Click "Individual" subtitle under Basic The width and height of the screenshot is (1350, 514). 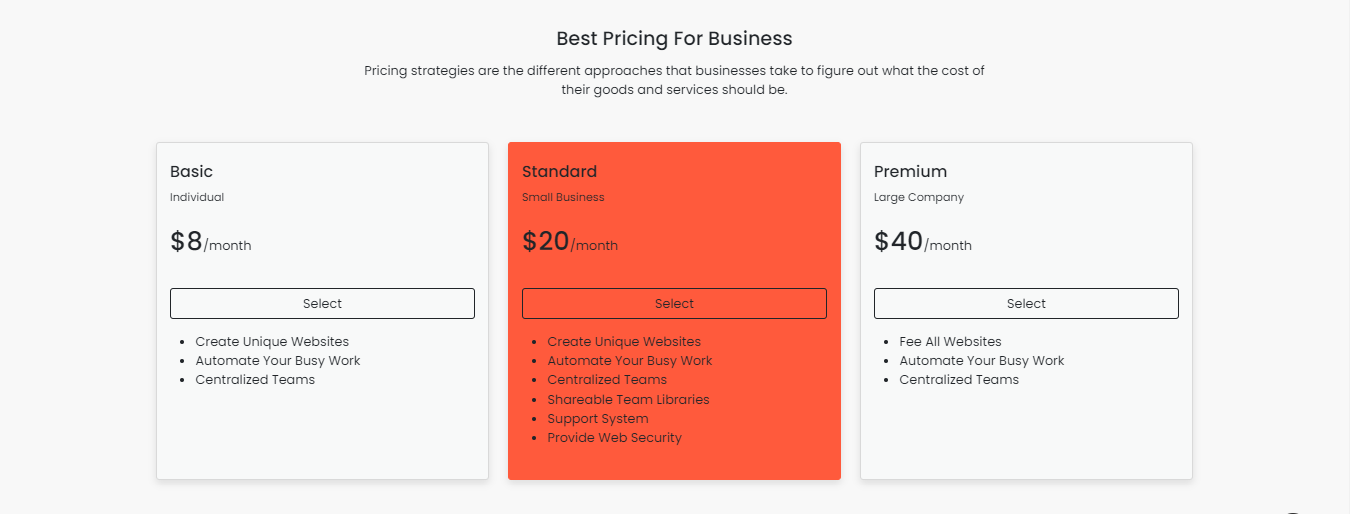(x=197, y=198)
